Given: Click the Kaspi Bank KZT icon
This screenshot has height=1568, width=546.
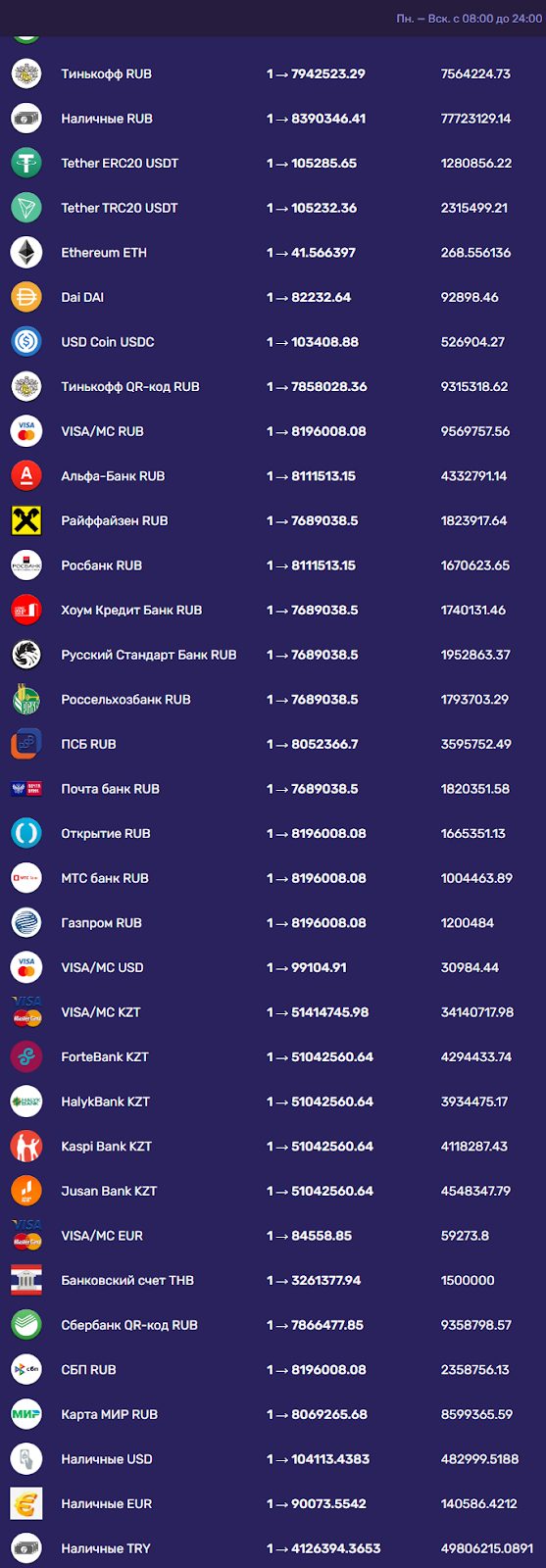Looking at the screenshot, I should click(26, 1146).
